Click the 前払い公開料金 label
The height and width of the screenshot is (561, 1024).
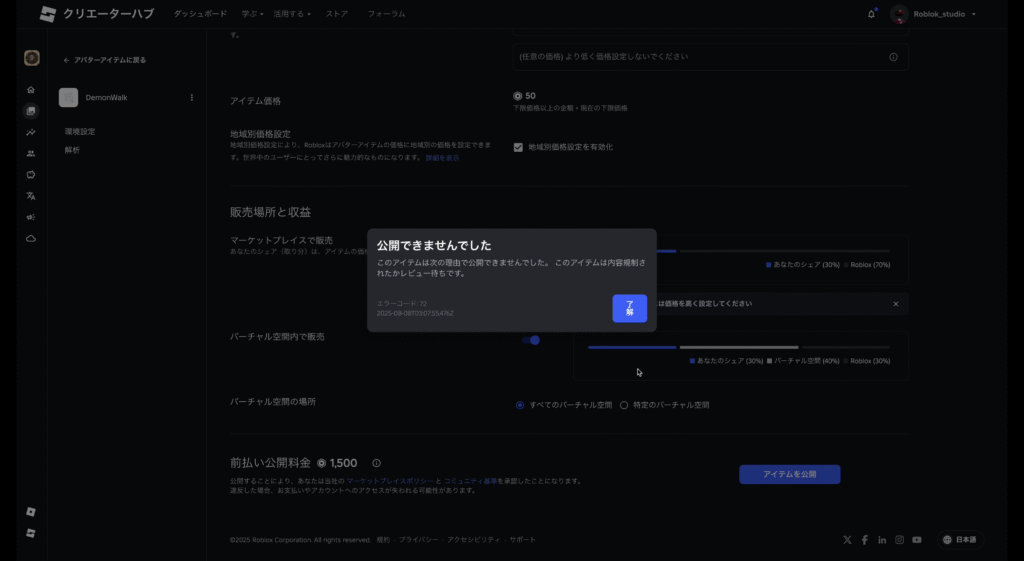270,463
